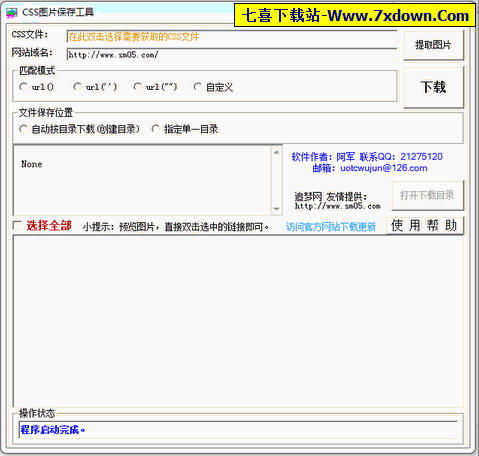
Task: Click the 下载 download button
Action: pos(433,87)
